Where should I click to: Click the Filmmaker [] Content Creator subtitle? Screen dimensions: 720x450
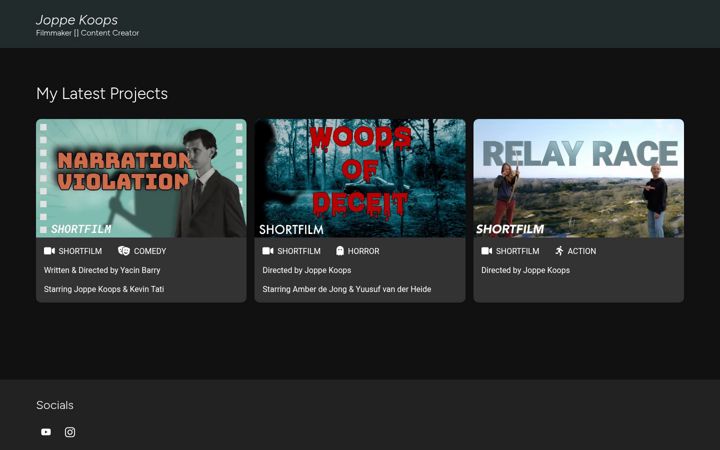click(x=87, y=33)
